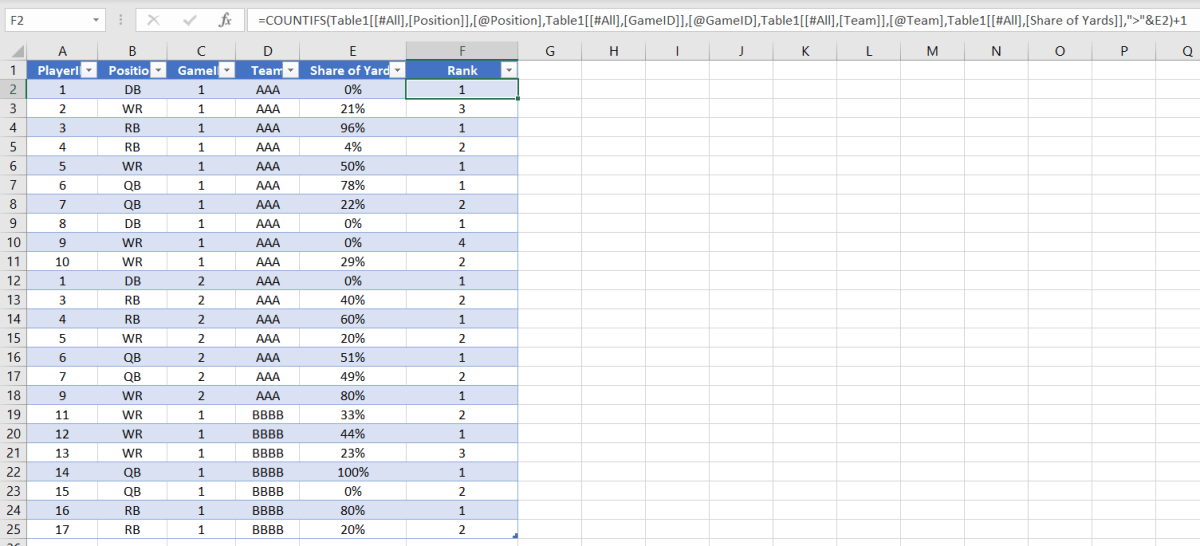
Task: Open the PlayerID column filter dropdown
Action: tap(87, 70)
